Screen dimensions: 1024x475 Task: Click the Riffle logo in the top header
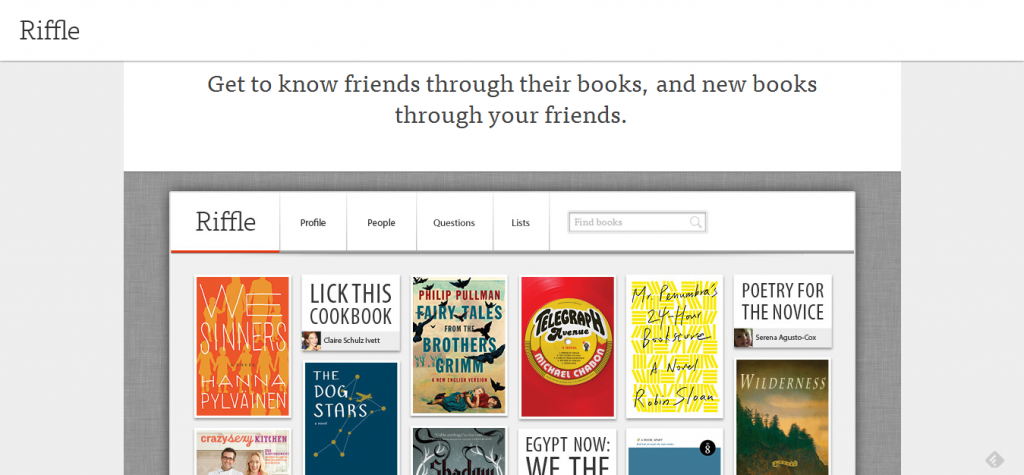click(50, 30)
